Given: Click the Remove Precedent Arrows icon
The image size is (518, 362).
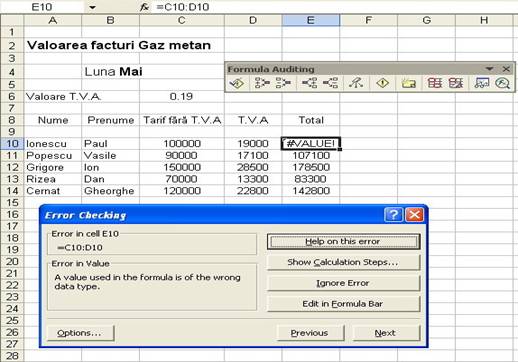Looking at the screenshot, I should (x=283, y=83).
